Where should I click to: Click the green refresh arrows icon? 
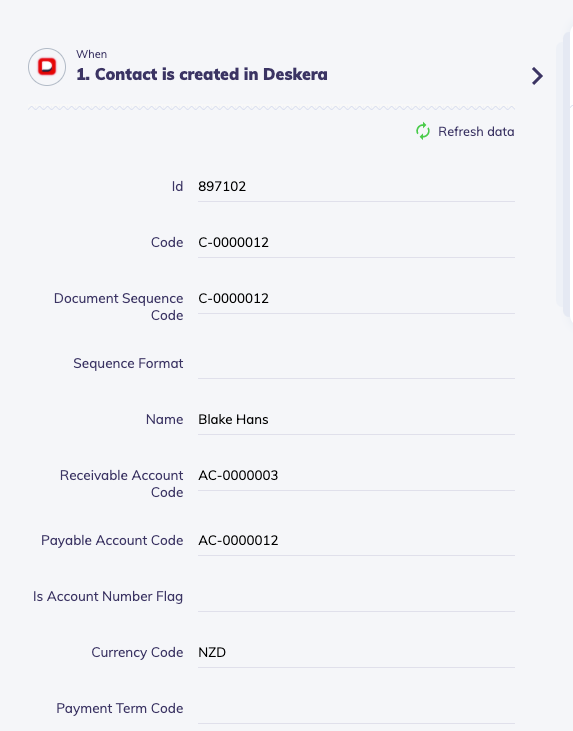[423, 131]
